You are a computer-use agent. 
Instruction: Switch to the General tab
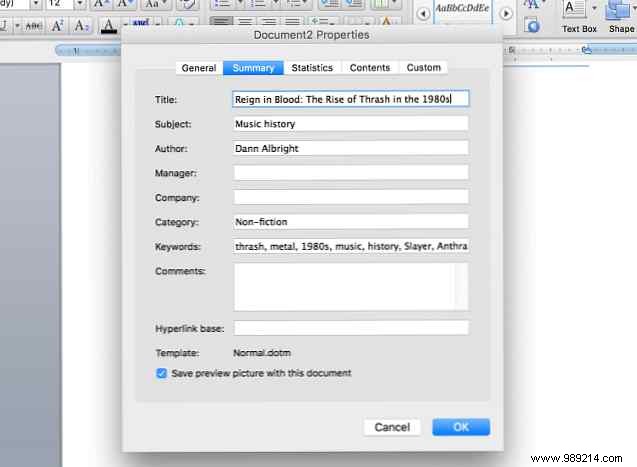pos(199,68)
